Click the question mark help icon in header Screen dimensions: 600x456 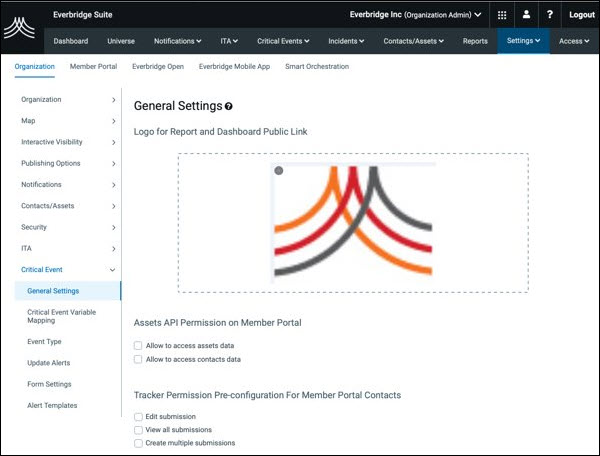pos(550,15)
